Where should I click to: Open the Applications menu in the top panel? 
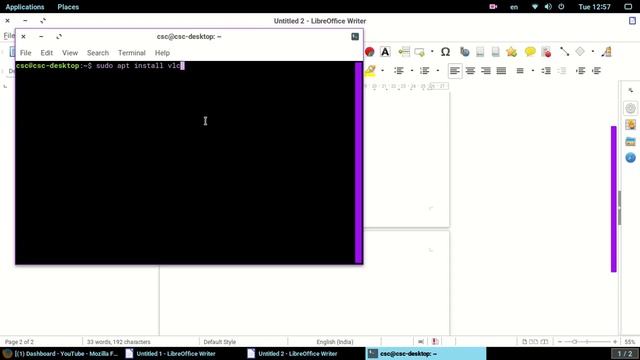coord(25,7)
